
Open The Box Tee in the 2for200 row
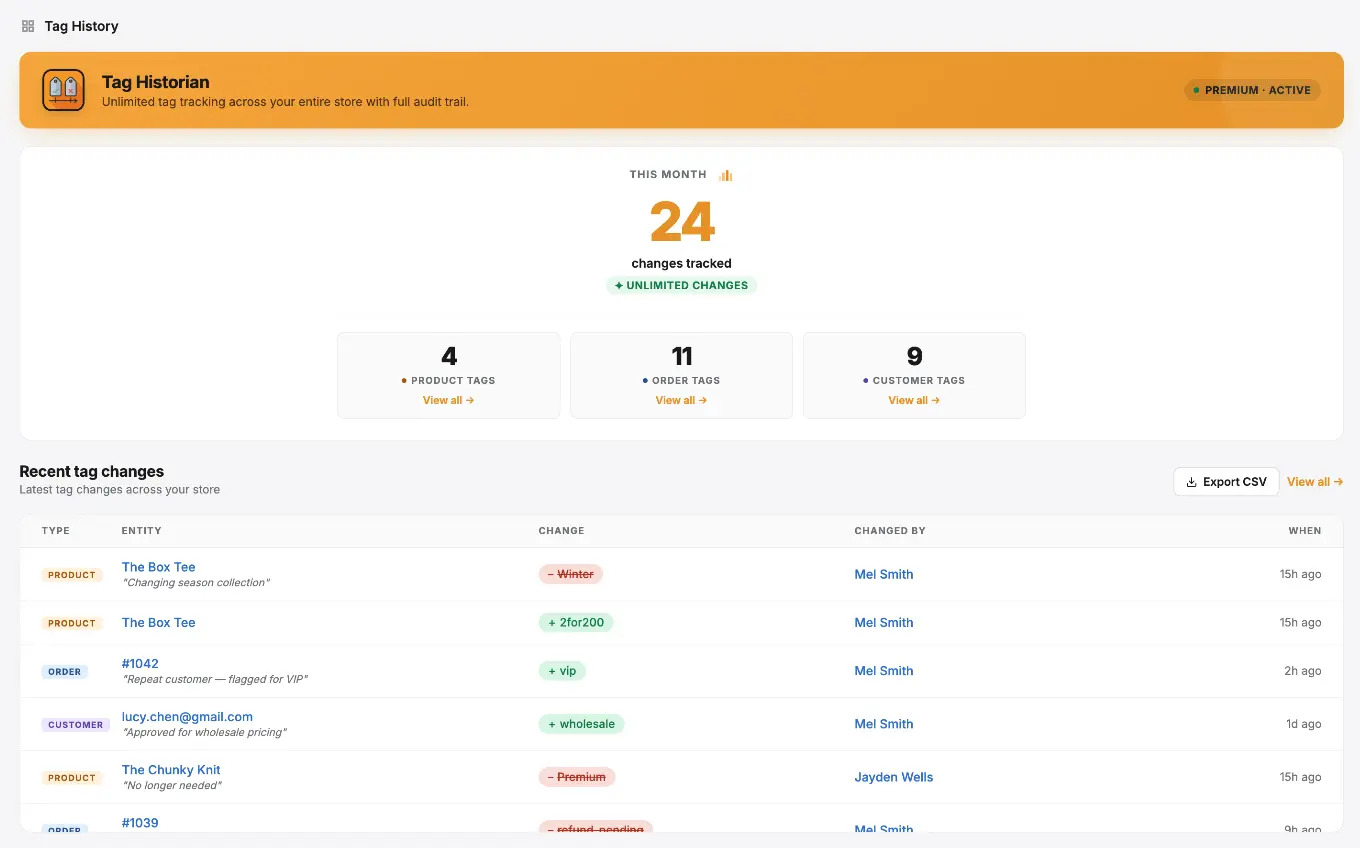point(159,622)
